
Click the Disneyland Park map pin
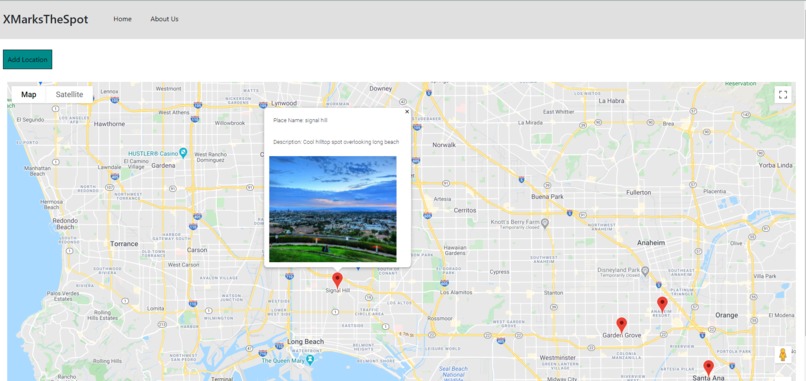pos(646,270)
